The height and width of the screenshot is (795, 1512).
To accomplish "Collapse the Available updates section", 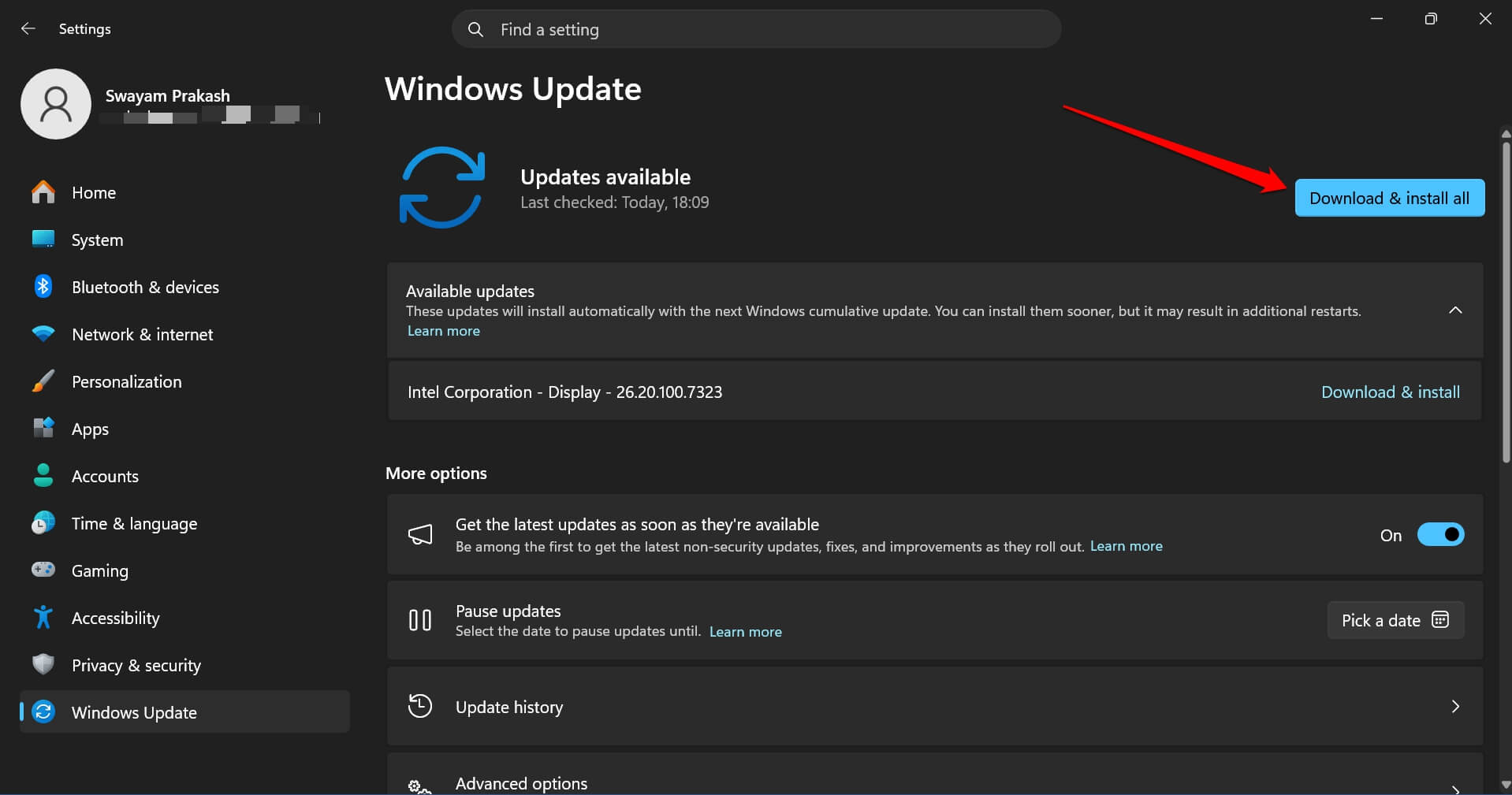I will tap(1455, 310).
